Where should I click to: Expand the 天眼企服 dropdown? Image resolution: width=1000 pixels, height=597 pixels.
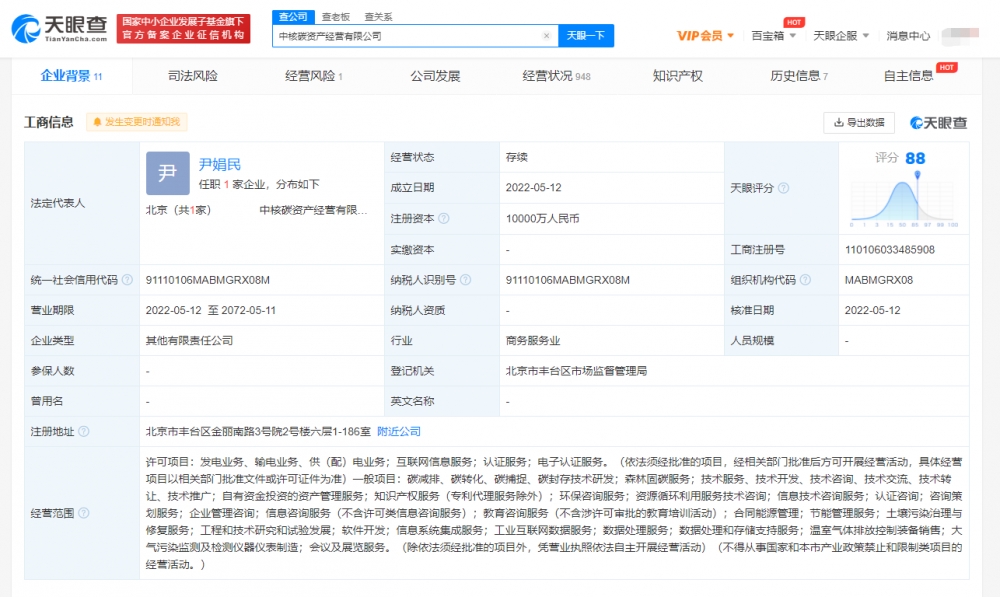coord(840,36)
